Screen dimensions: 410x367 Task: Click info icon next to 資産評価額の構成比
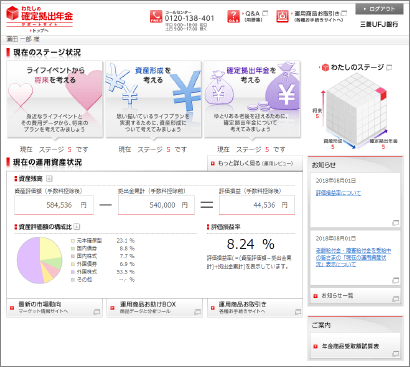click(x=77, y=227)
